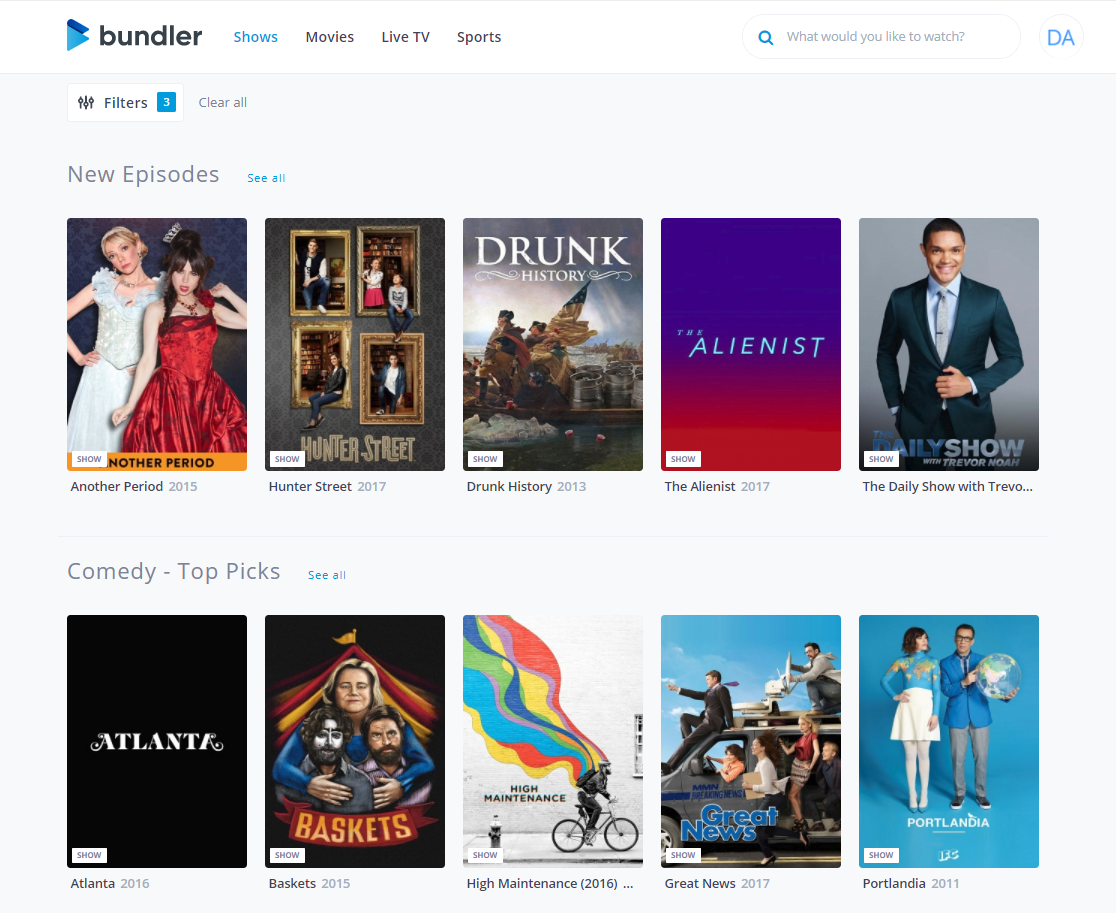Click The Daily Show with Trevor Noah title
Image resolution: width=1116 pixels, height=913 pixels.
pyautogui.click(x=947, y=486)
